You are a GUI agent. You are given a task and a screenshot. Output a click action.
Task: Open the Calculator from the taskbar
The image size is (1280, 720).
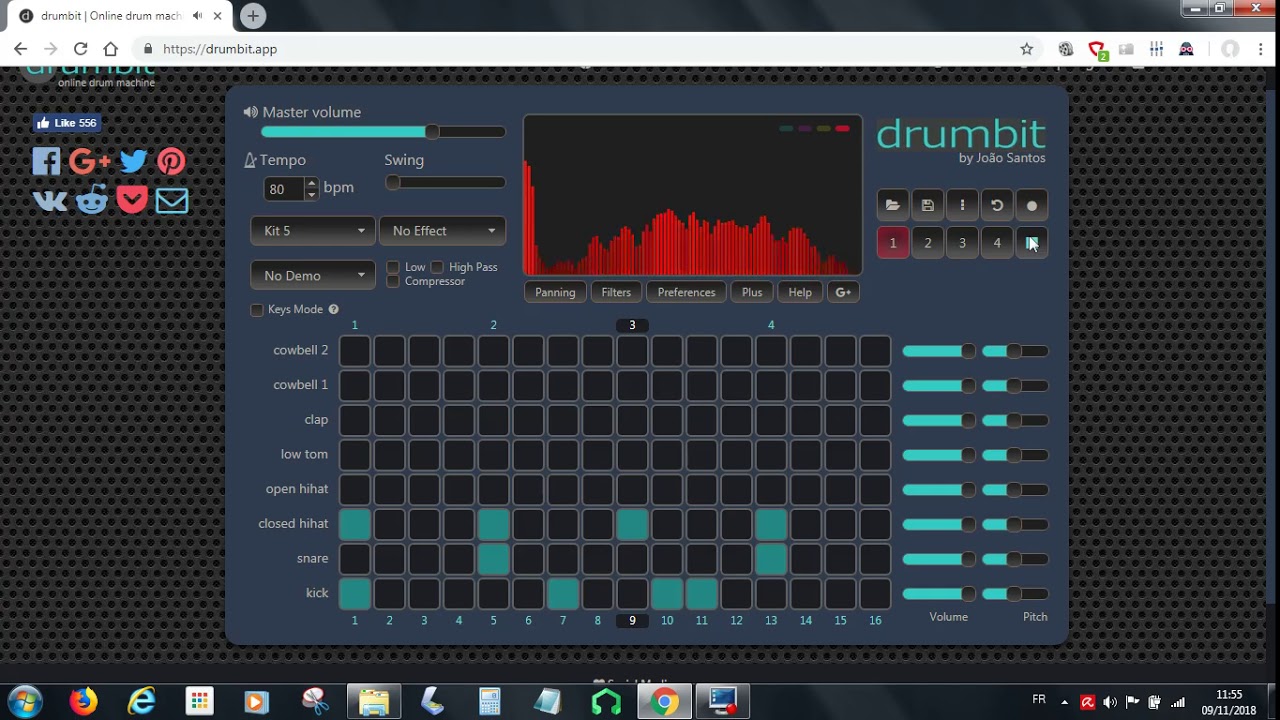click(489, 701)
